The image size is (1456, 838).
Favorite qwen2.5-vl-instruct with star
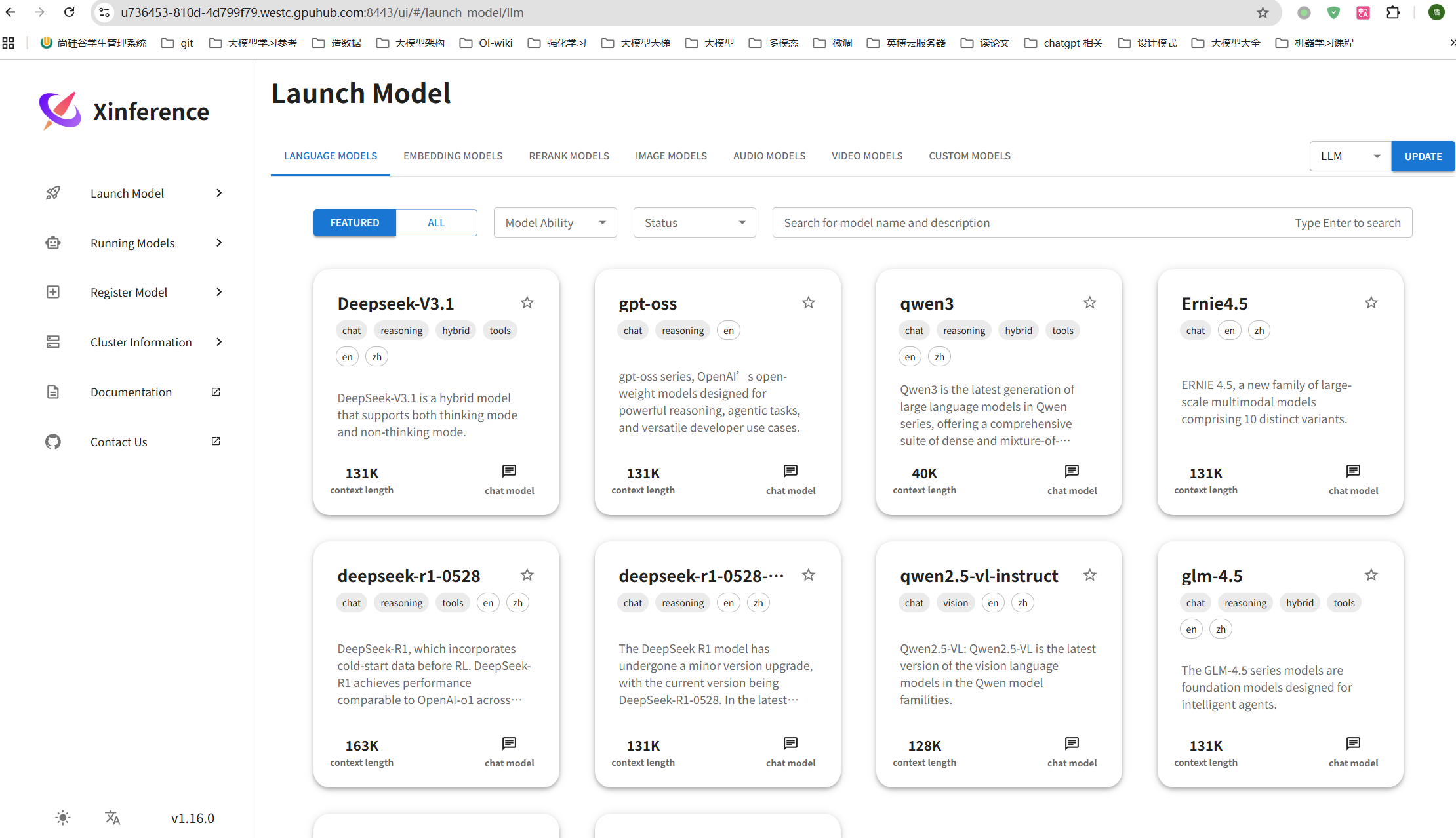1089,575
